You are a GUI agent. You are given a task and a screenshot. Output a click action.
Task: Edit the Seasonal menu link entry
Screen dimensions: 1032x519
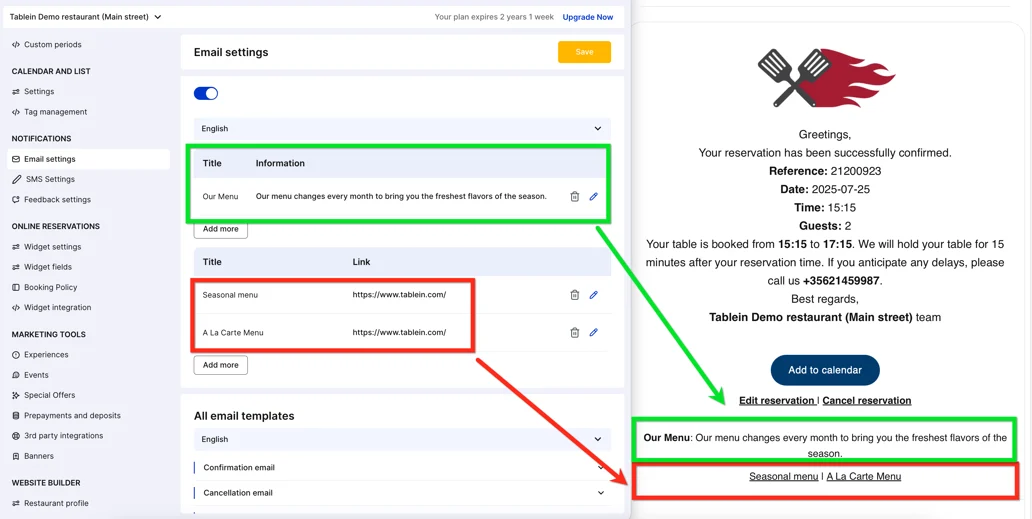[x=593, y=295]
